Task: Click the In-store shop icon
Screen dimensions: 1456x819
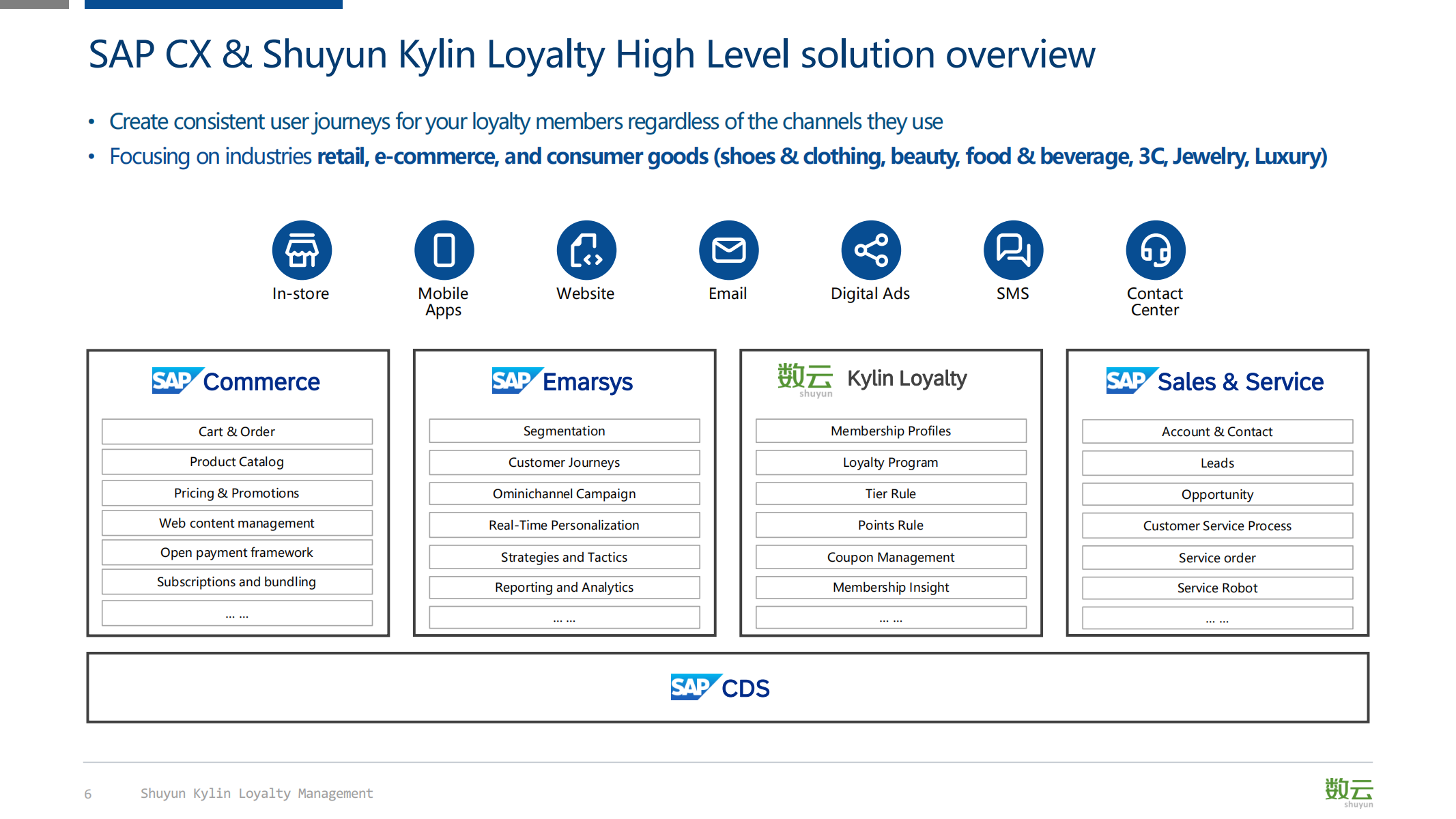Action: [x=302, y=250]
